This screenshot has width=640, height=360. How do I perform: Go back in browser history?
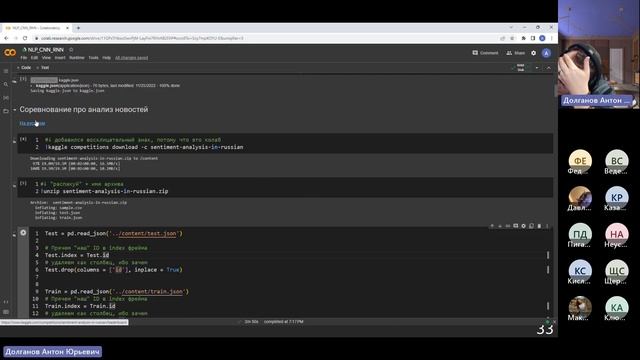pos(6,38)
